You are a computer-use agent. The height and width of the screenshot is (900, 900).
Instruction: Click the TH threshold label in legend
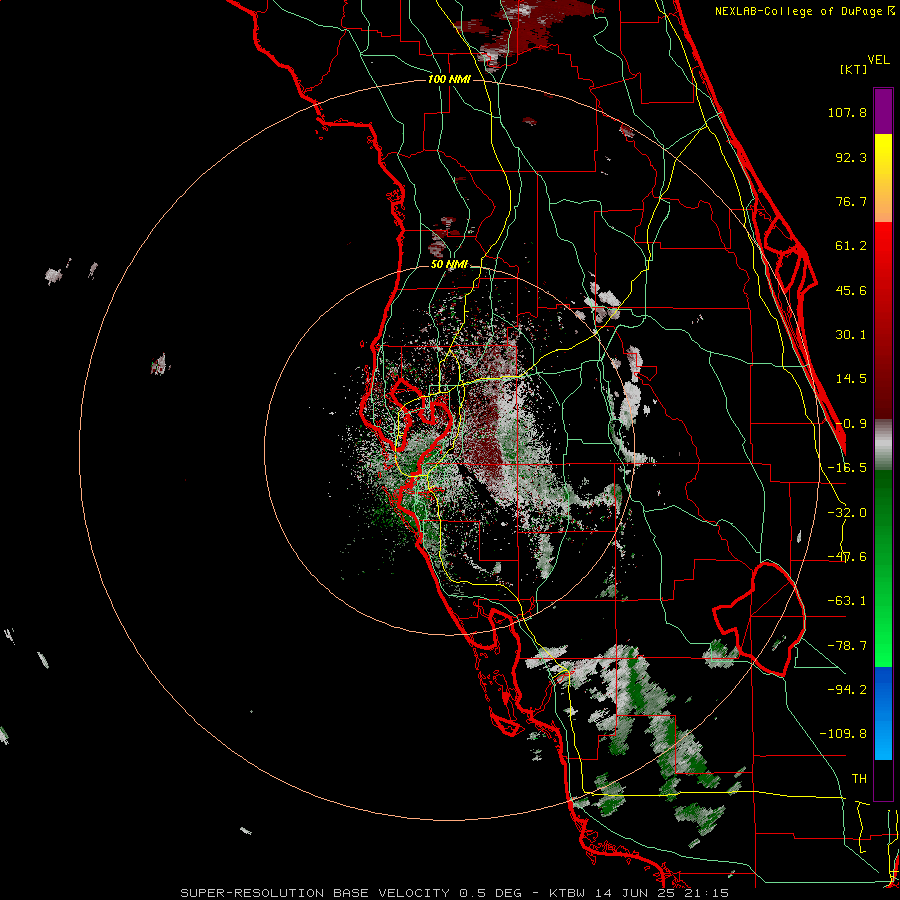click(859, 779)
